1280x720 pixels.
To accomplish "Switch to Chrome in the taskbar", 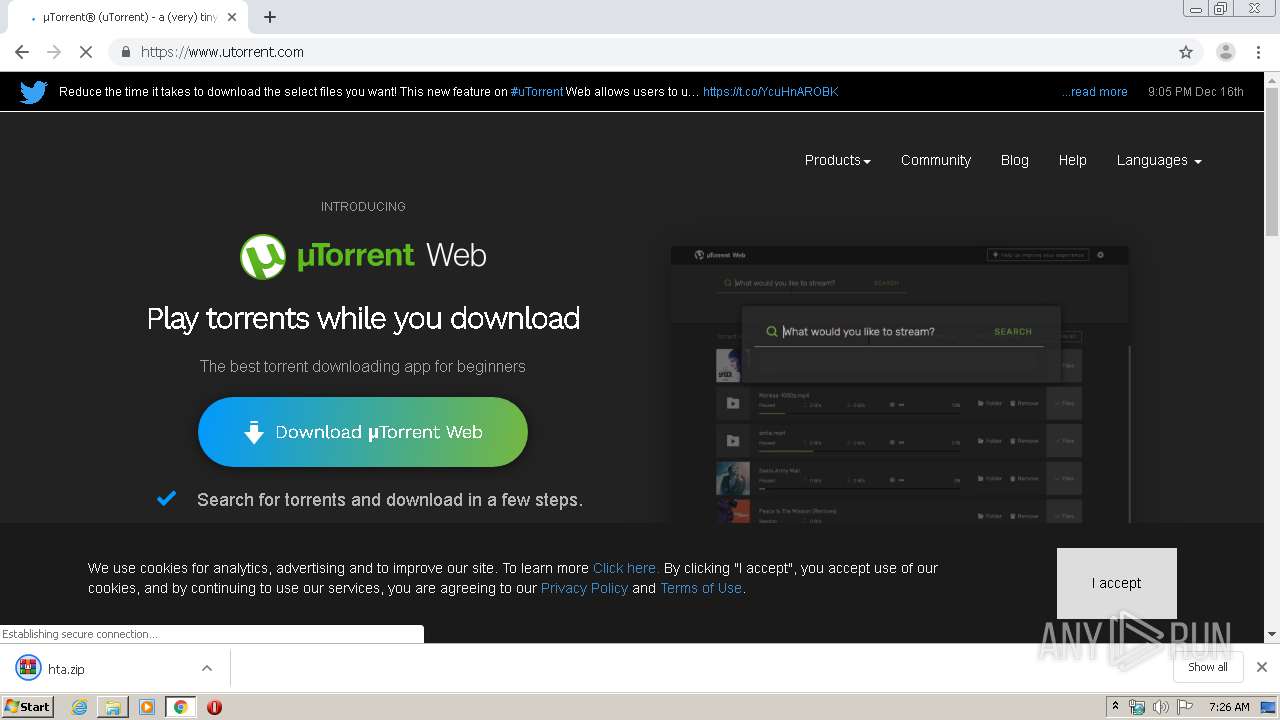I will tap(180, 707).
